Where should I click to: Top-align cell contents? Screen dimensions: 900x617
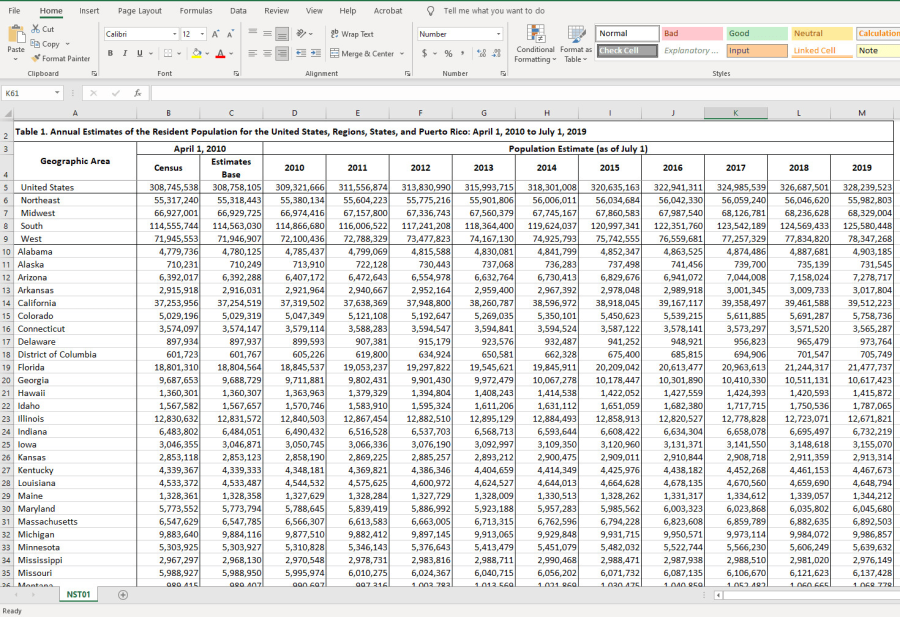point(253,33)
